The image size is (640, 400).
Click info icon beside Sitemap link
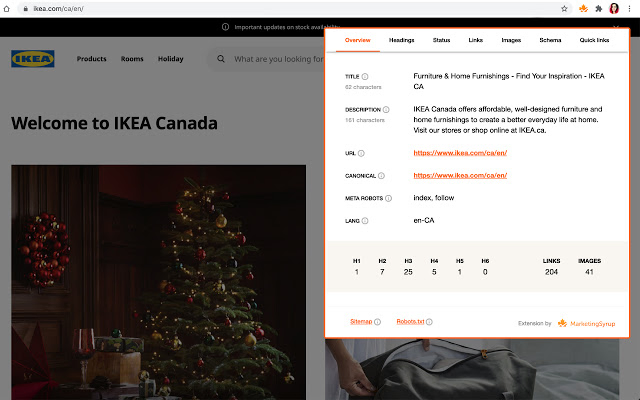378,322
